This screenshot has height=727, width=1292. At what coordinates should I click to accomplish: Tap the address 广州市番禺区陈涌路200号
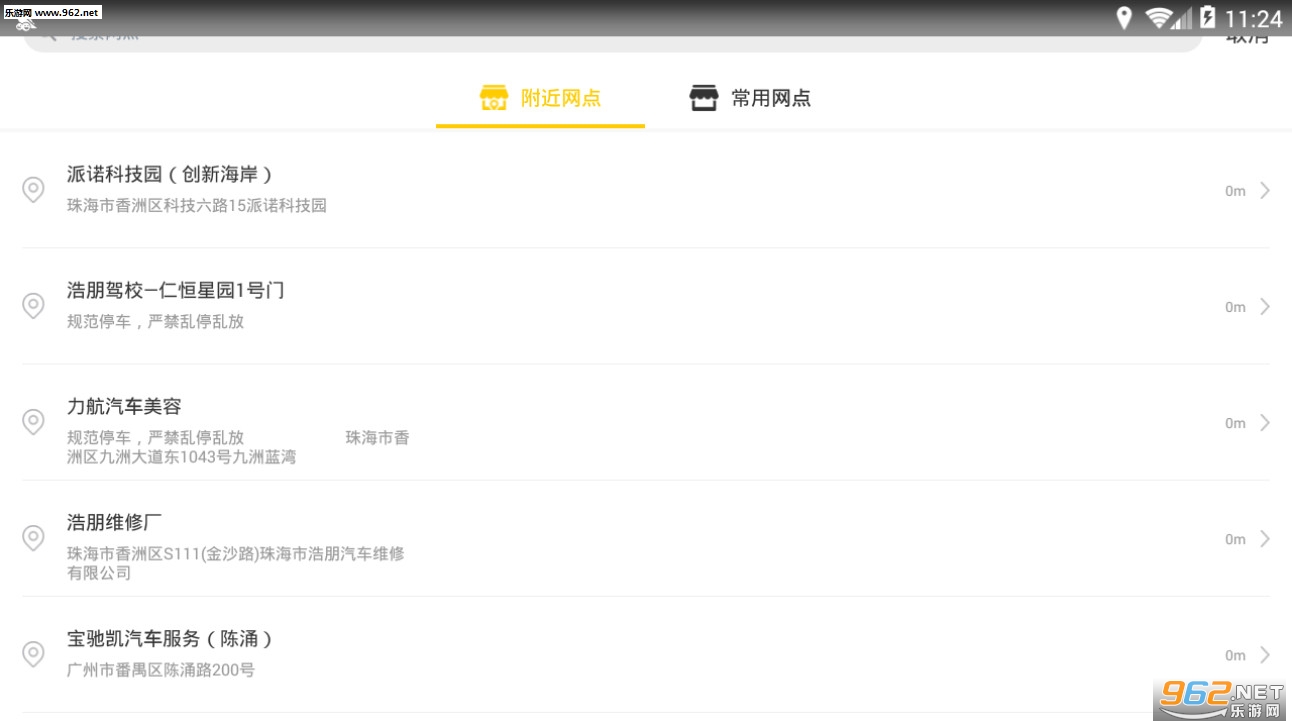[x=161, y=670]
